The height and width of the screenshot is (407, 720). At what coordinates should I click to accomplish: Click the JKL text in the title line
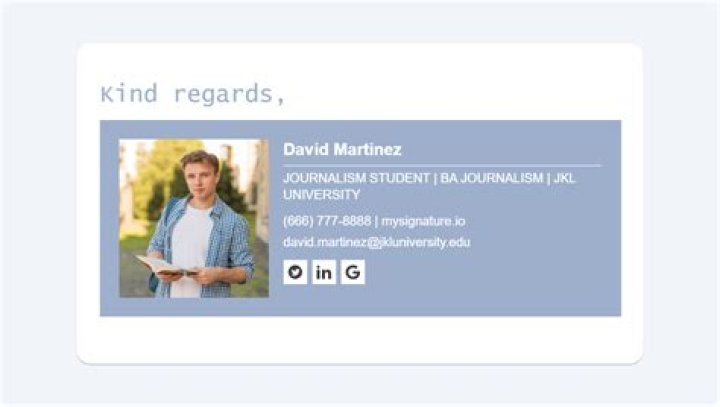pyautogui.click(x=565, y=178)
